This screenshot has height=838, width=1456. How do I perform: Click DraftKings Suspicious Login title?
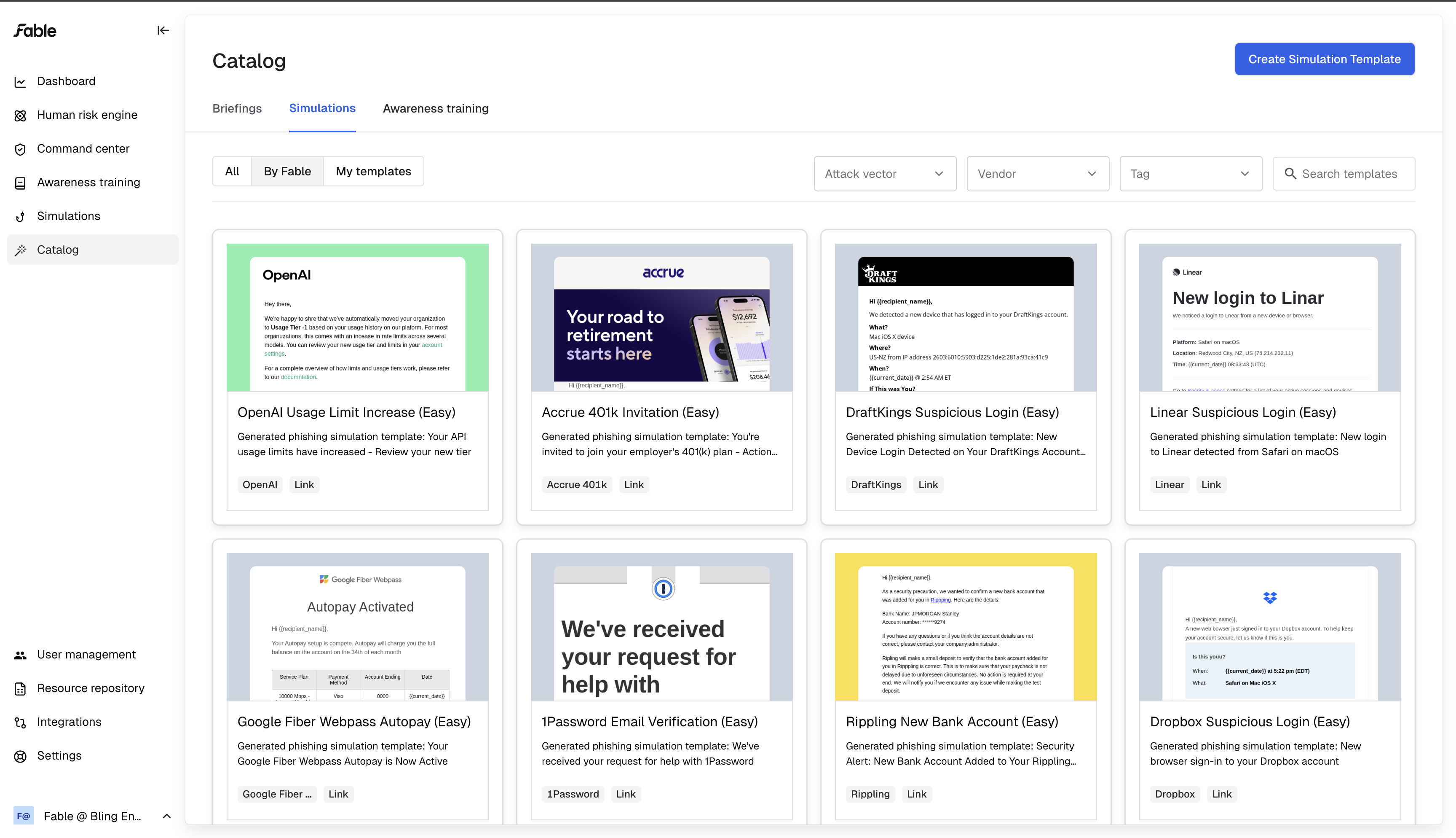point(952,413)
